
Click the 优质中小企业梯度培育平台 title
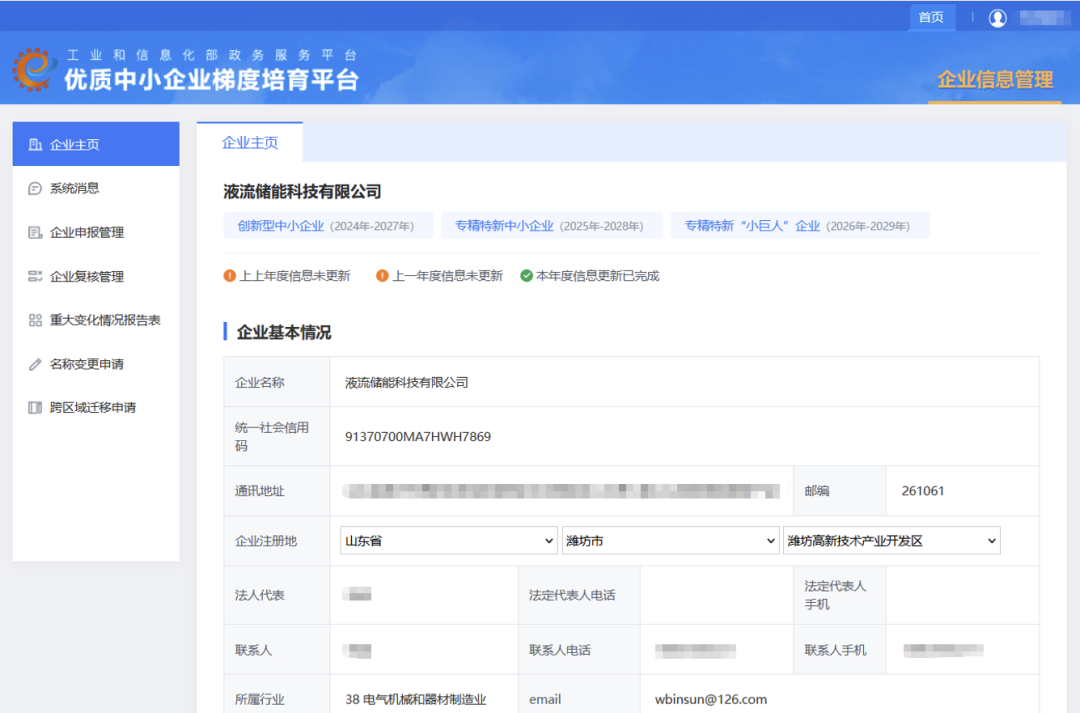211,80
